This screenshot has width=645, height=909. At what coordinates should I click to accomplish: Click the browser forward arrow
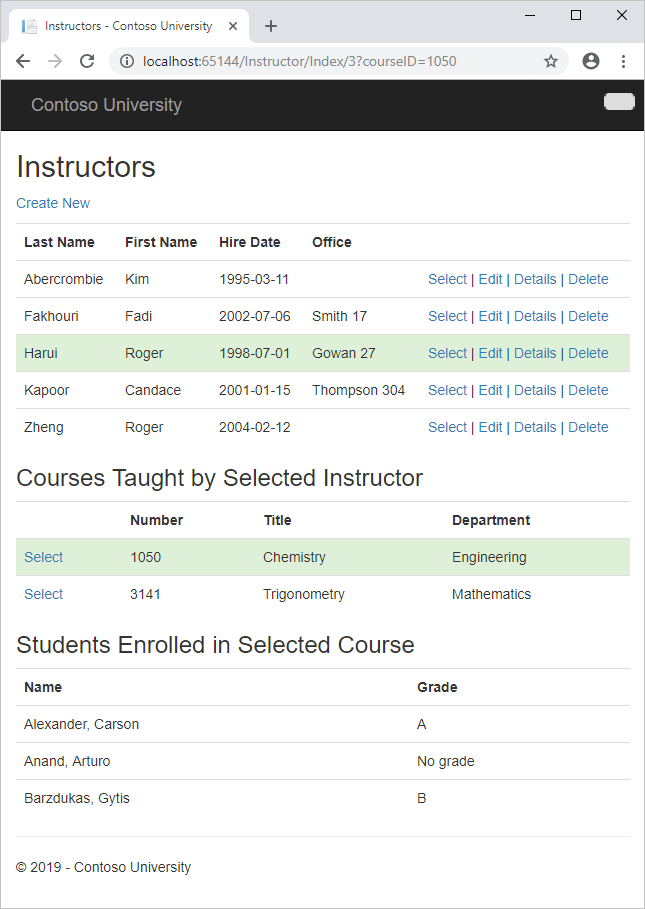55,61
